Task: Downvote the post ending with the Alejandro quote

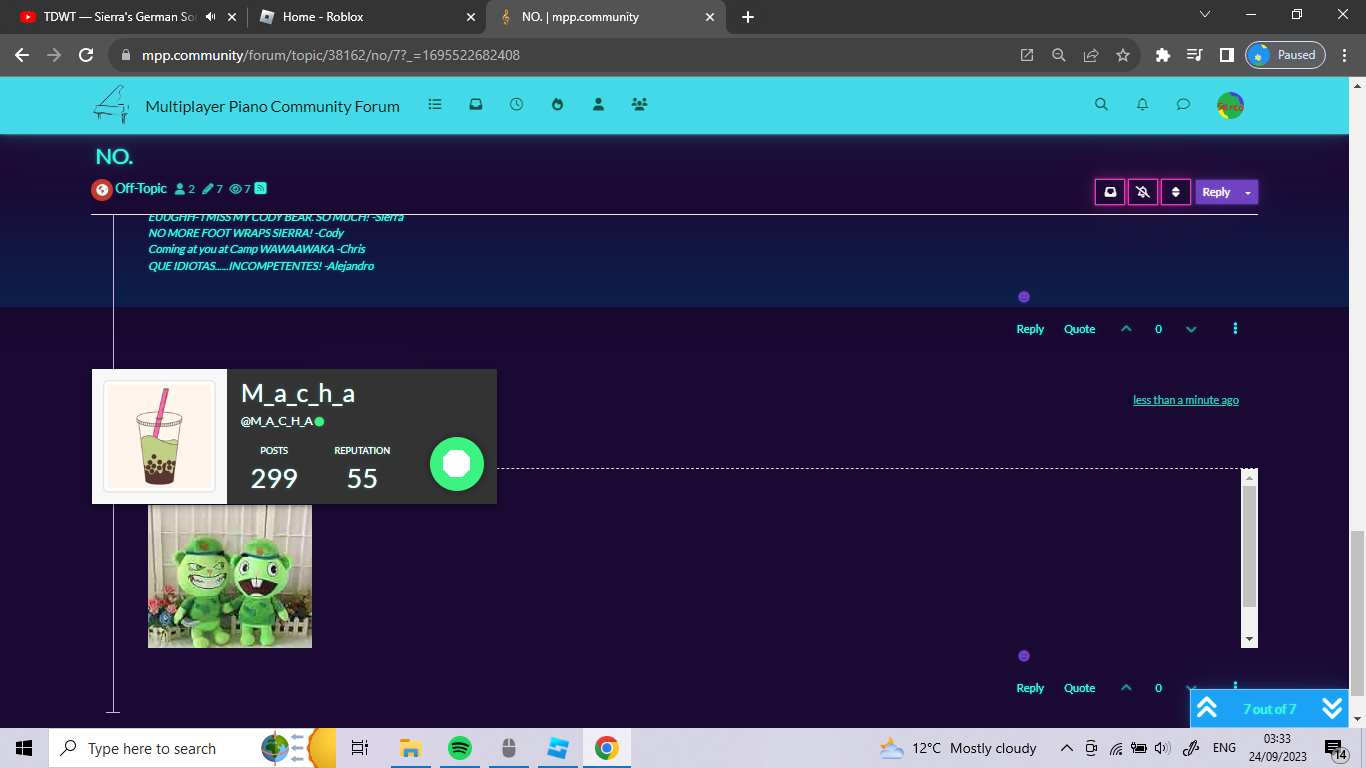Action: pos(1191,328)
